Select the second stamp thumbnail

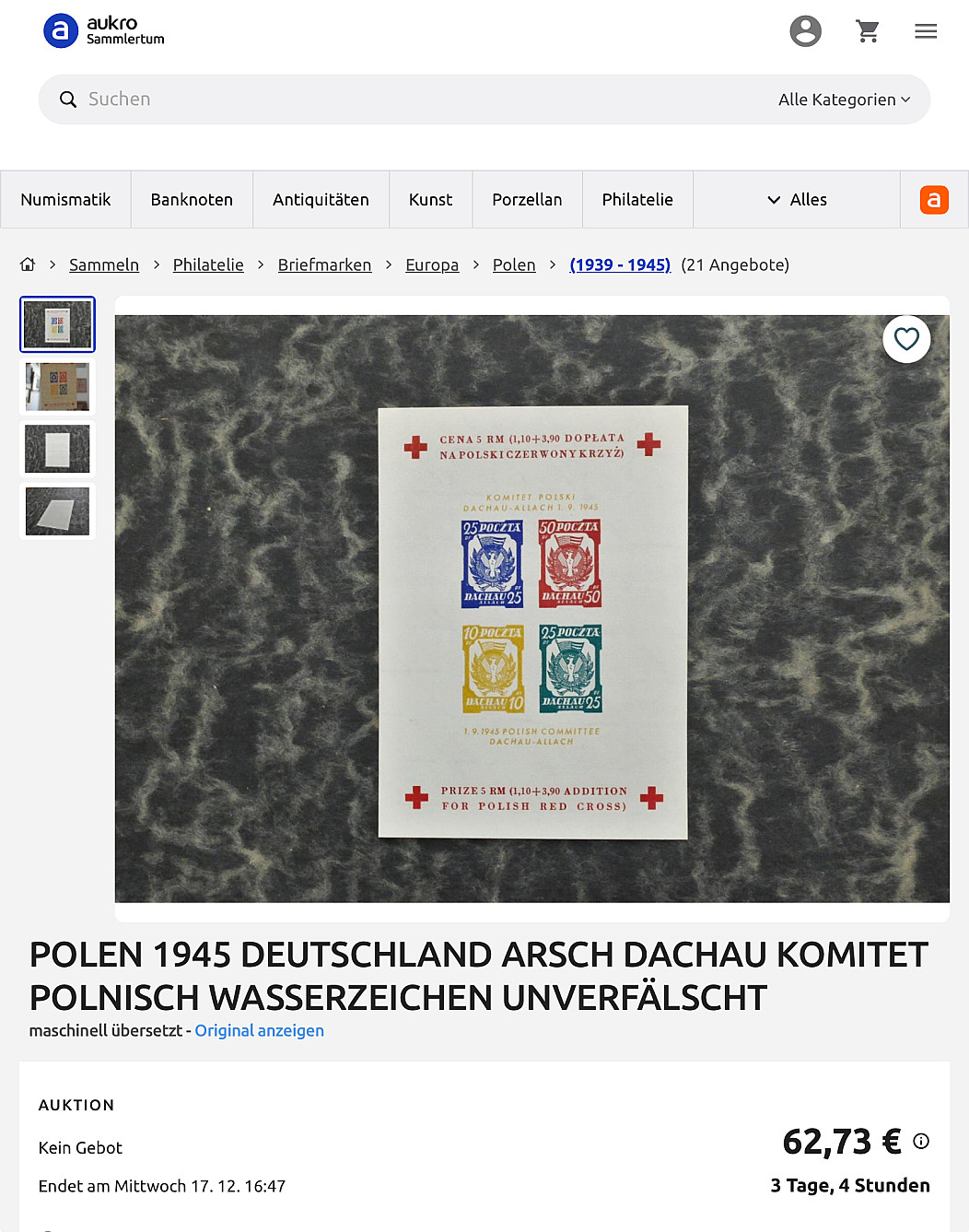tap(57, 387)
